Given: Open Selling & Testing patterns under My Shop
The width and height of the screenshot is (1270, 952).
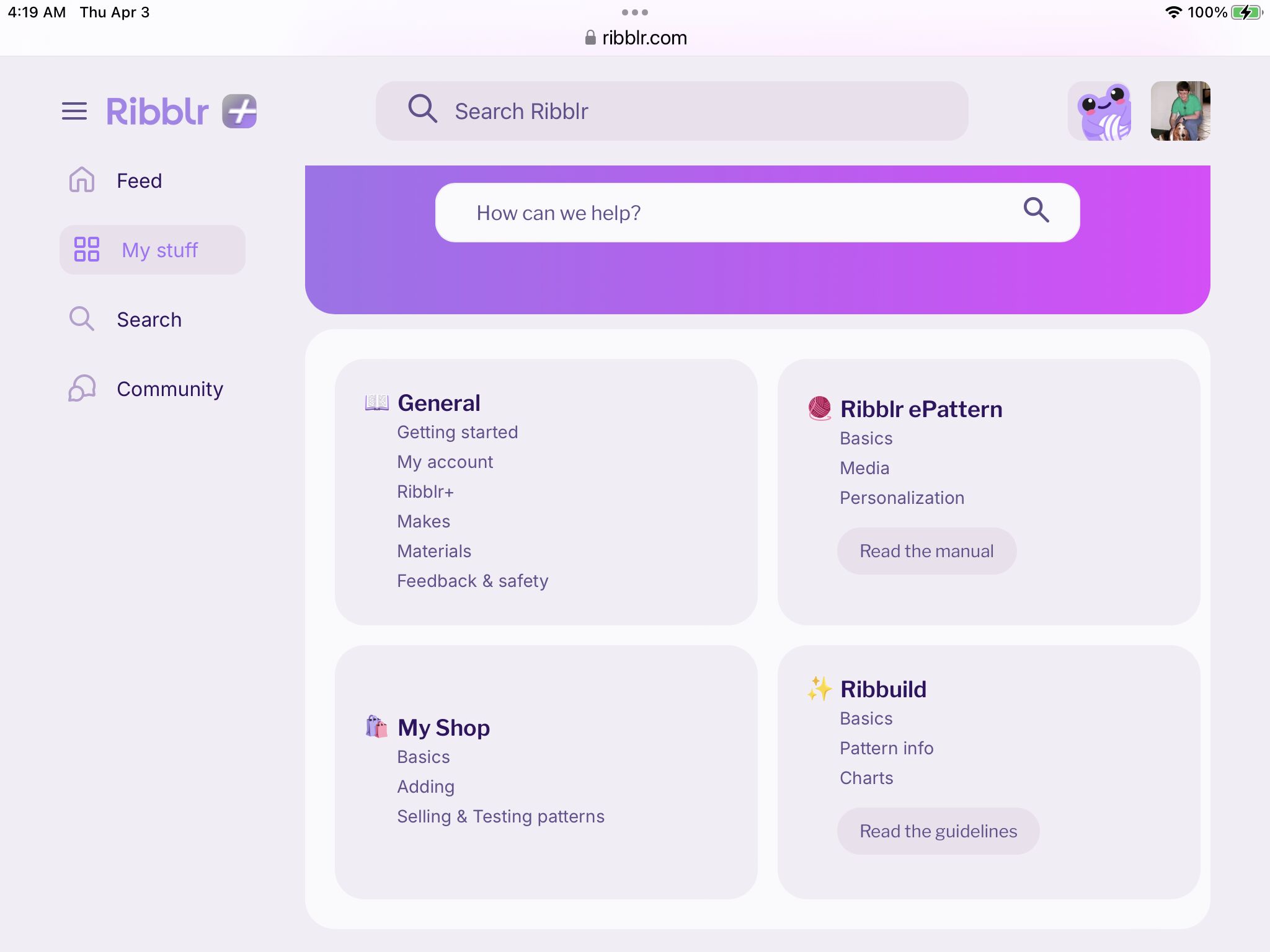Looking at the screenshot, I should click(501, 816).
